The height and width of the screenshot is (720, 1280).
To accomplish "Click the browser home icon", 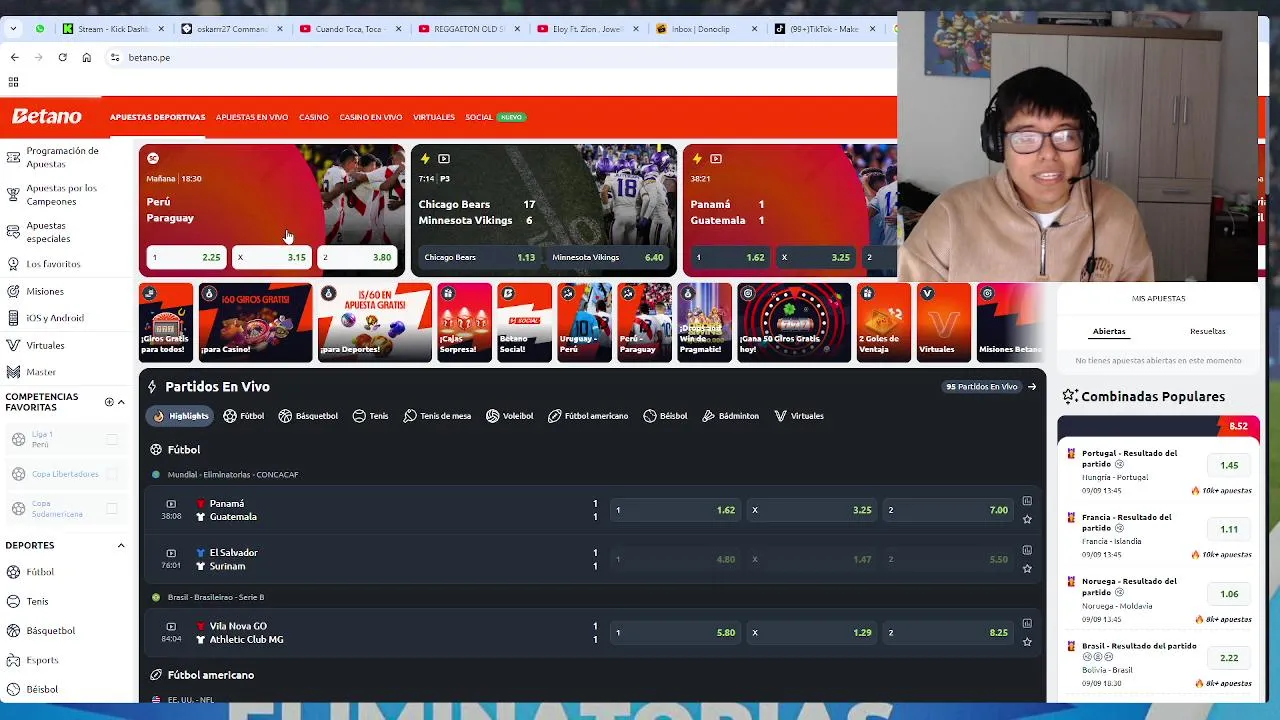I will click(x=86, y=57).
